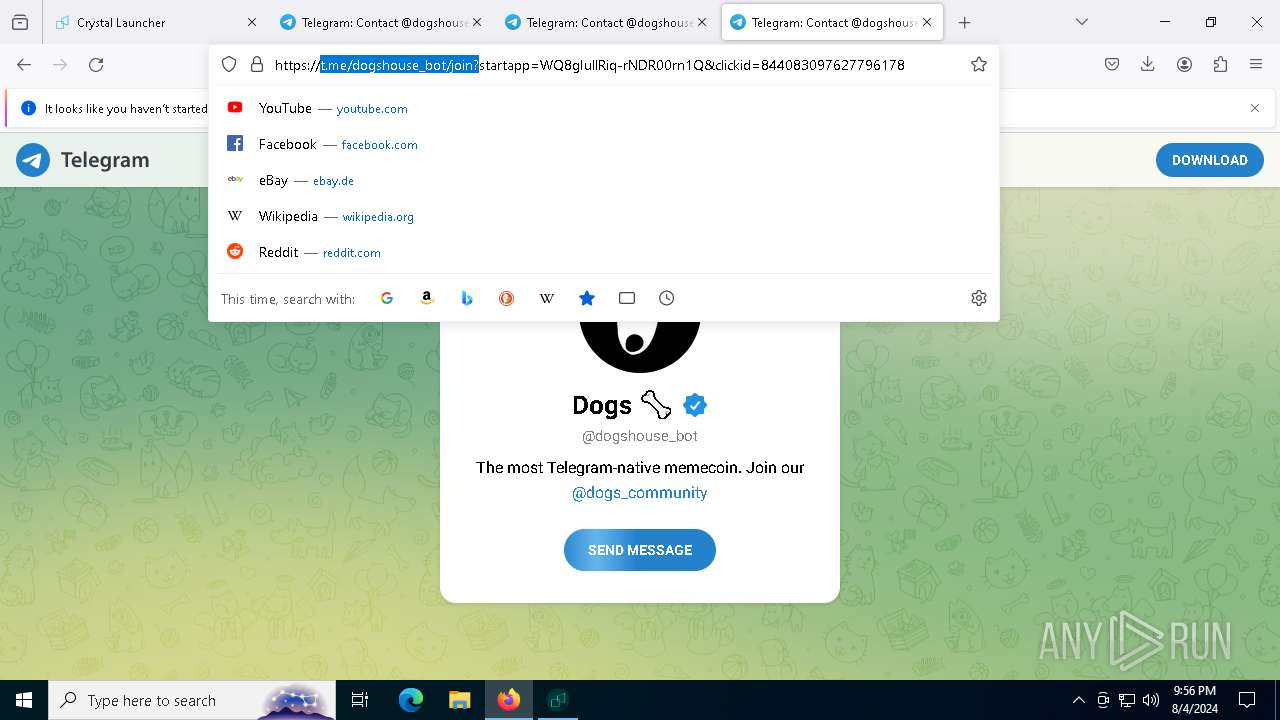Viewport: 1280px width, 720px height.
Task: Click the taskbar search box
Action: pos(192,700)
